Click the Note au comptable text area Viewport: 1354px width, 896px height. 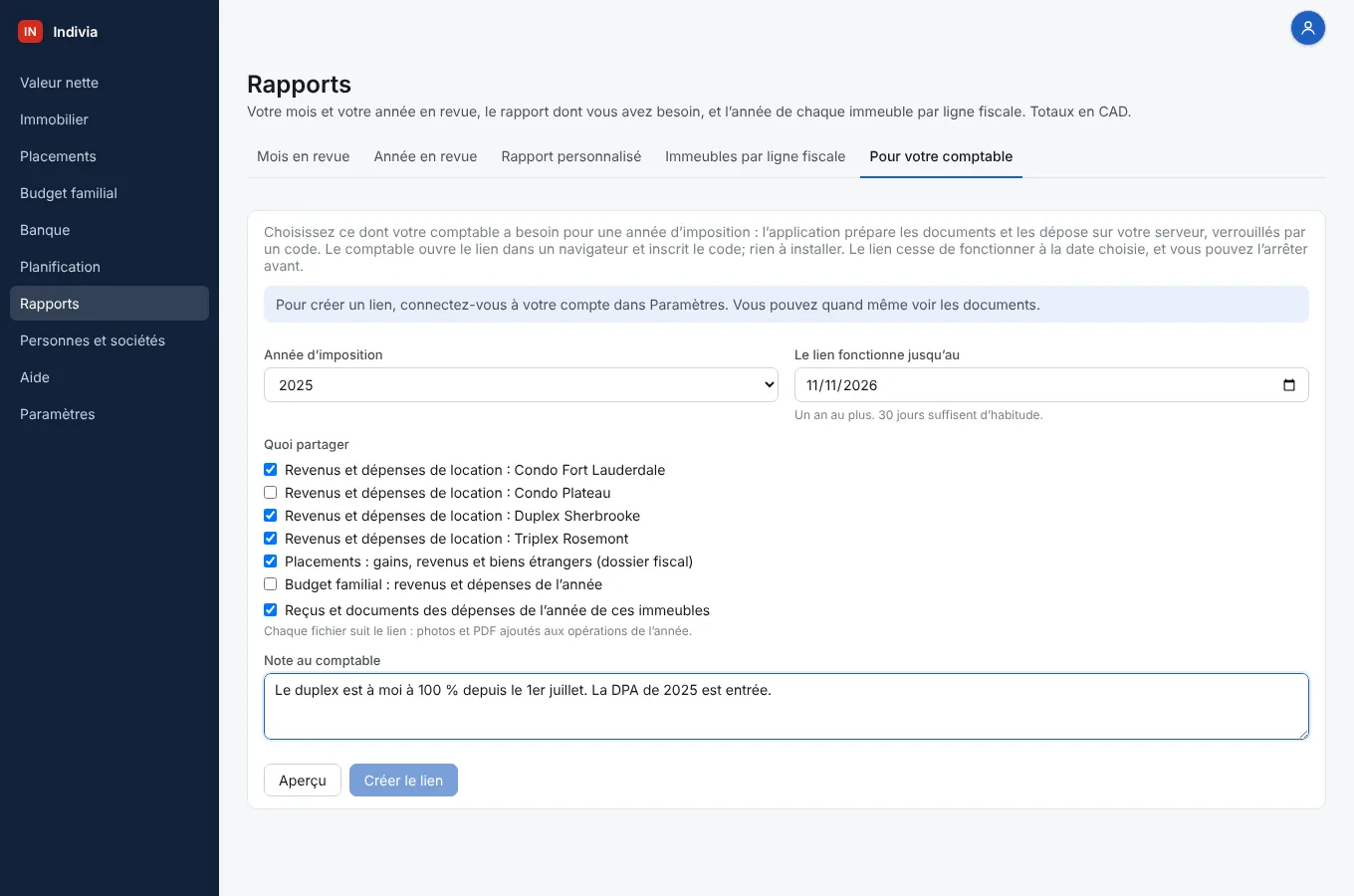787,707
